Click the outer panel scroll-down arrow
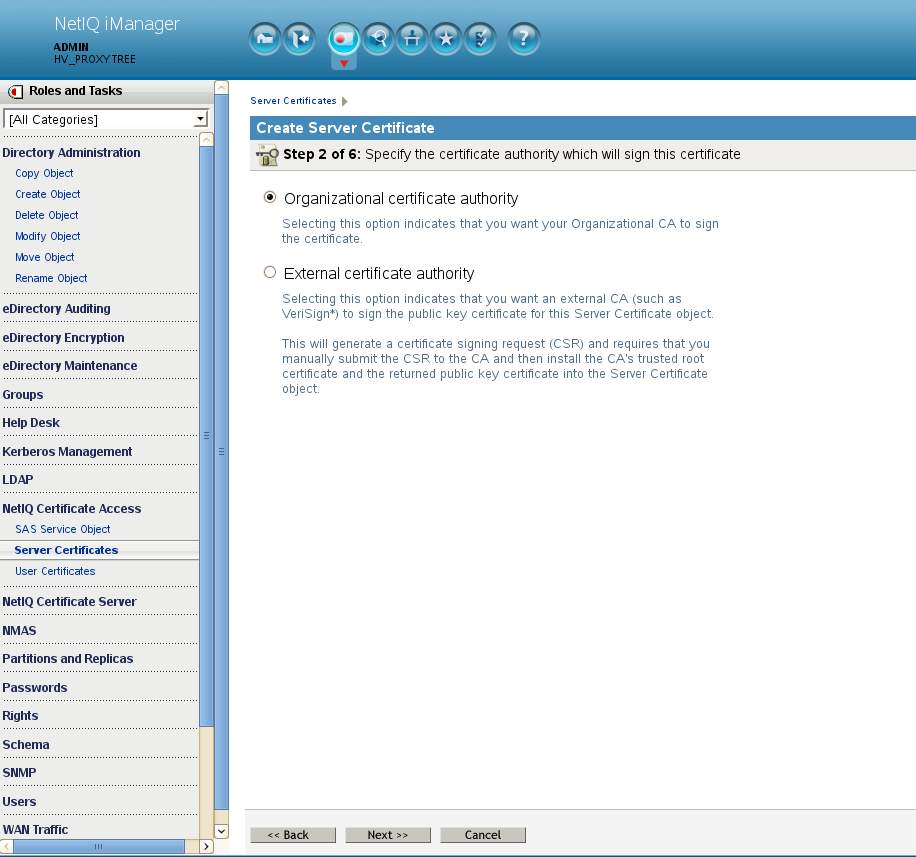Image resolution: width=916 pixels, height=857 pixels. [x=221, y=831]
